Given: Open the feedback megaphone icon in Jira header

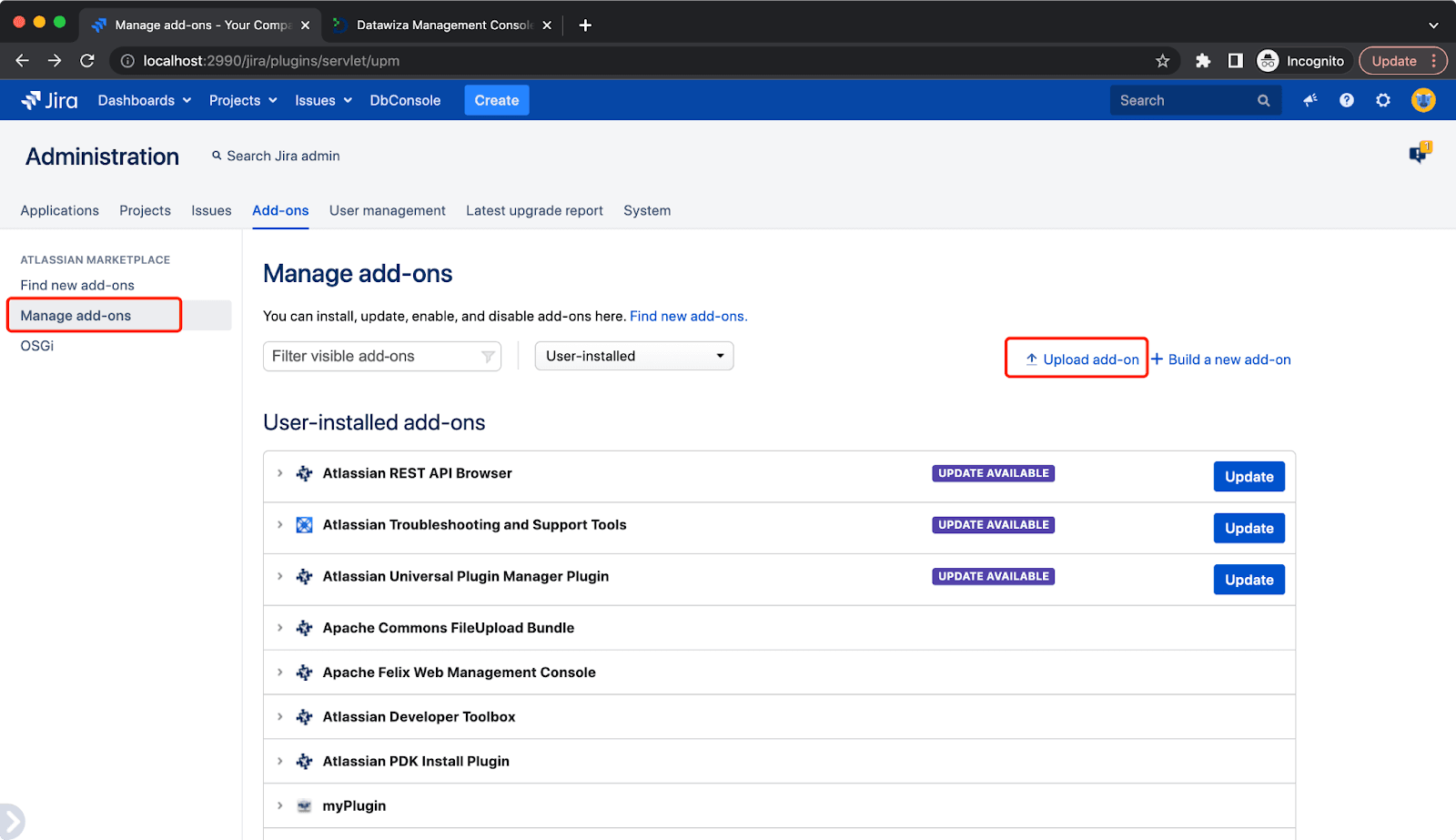Looking at the screenshot, I should click(1310, 100).
